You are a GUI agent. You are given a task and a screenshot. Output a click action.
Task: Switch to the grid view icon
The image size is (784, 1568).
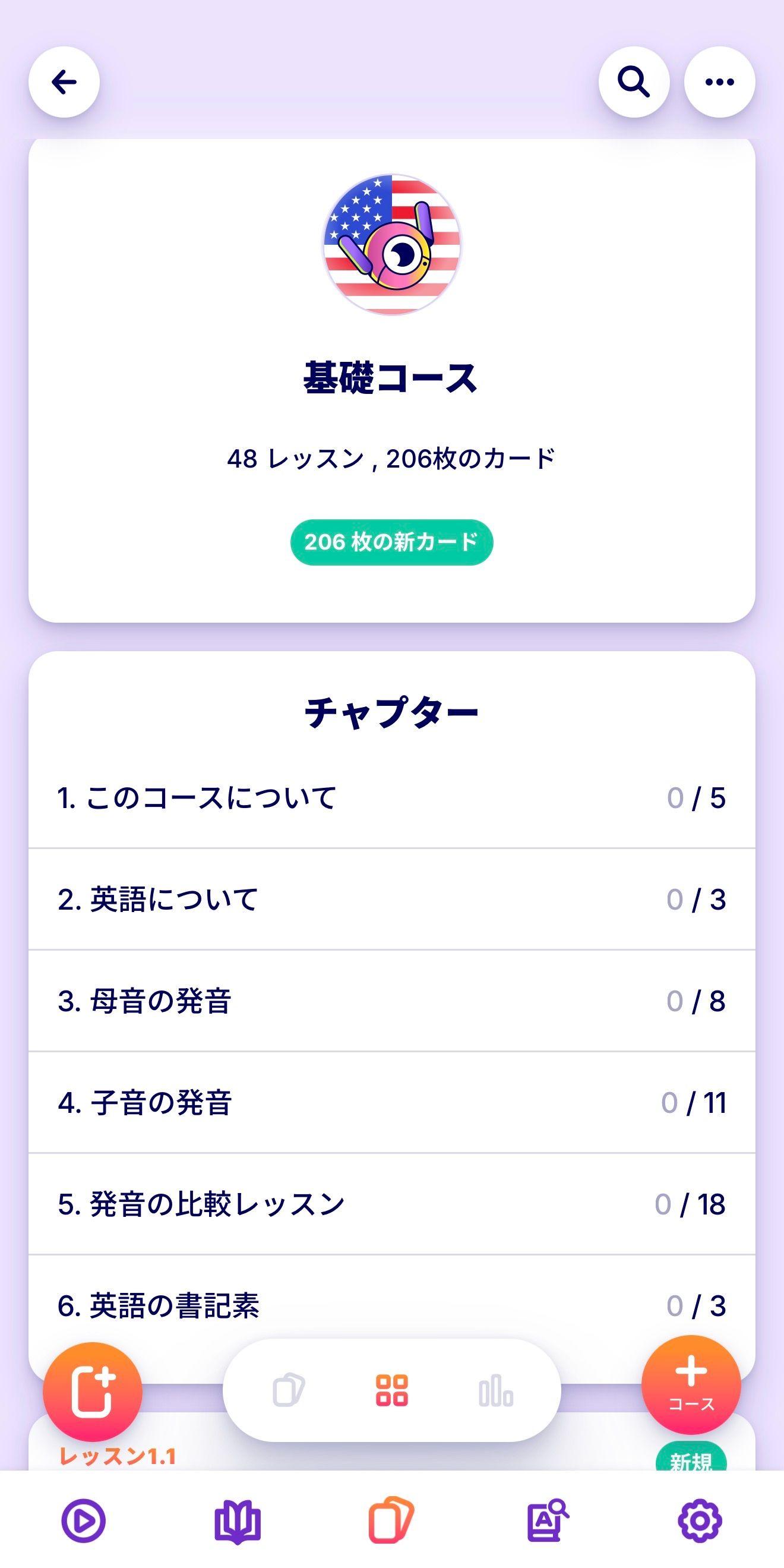(392, 1390)
